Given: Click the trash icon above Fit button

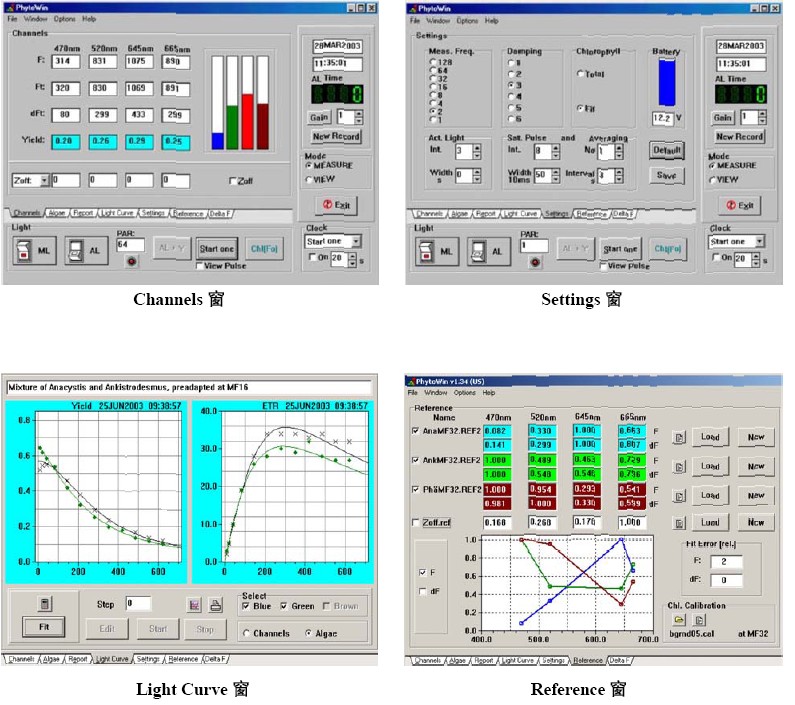Looking at the screenshot, I should click(44, 604).
